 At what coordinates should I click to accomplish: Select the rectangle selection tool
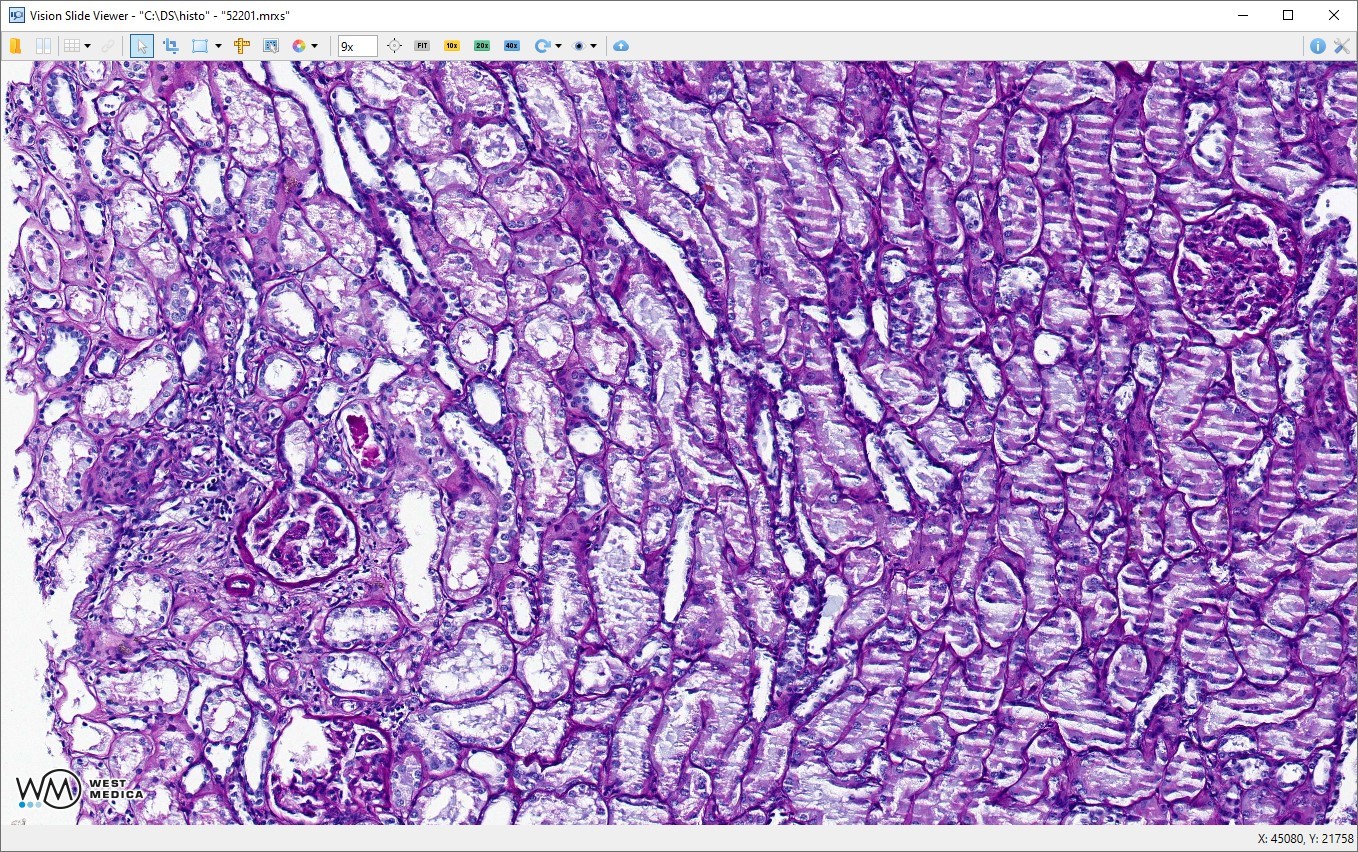(x=199, y=46)
